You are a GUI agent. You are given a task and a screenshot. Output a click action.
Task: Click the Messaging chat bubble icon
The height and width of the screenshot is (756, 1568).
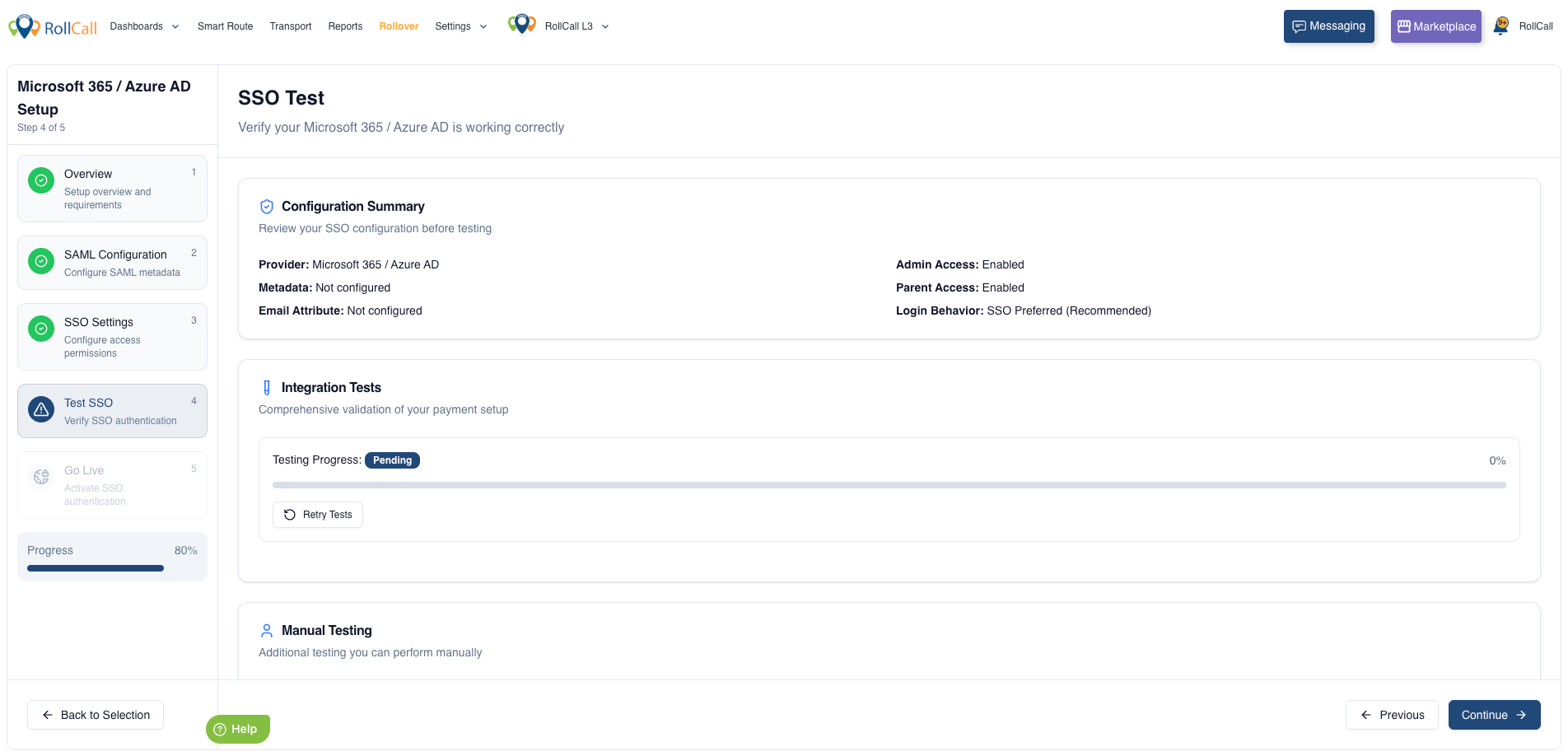(1300, 26)
